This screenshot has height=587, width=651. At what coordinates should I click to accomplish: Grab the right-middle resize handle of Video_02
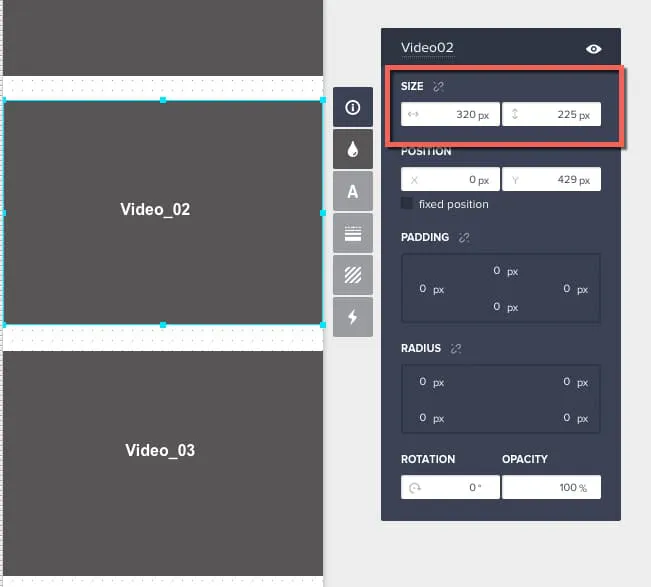pyautogui.click(x=323, y=213)
